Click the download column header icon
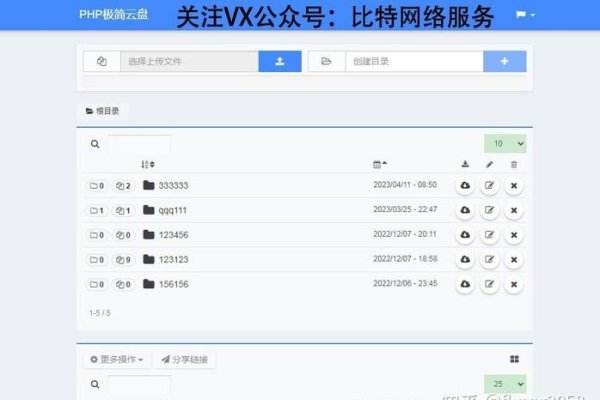Screen dimensions: 600x400 tap(465, 164)
